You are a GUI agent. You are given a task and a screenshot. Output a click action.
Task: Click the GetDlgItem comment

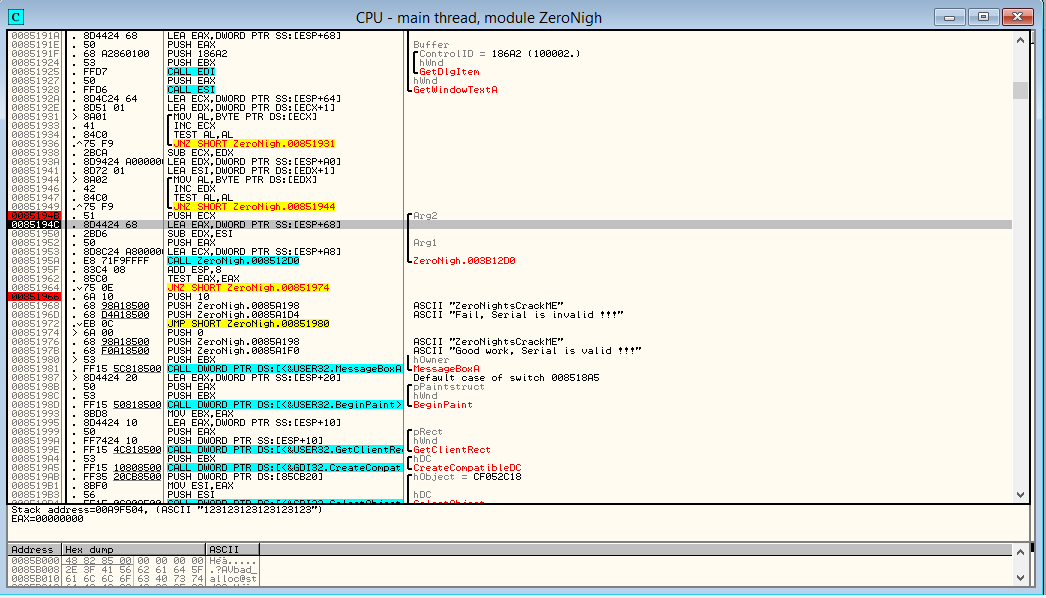(x=449, y=71)
